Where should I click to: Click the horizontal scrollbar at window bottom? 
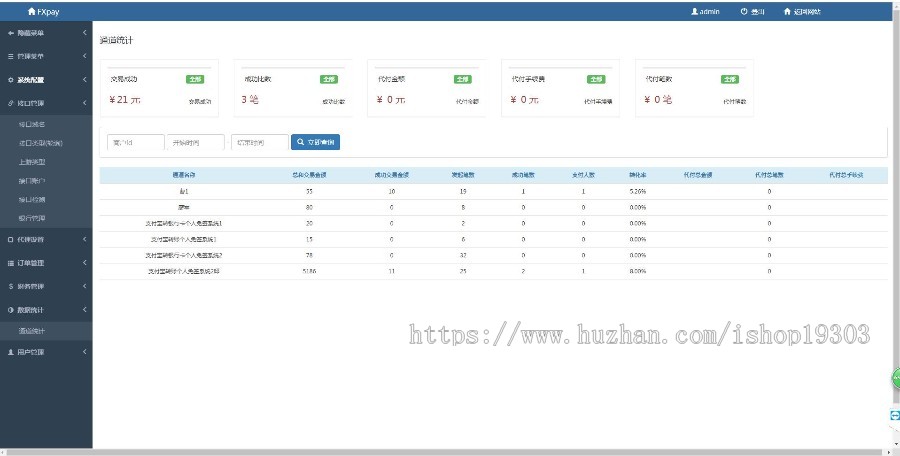click(x=445, y=453)
